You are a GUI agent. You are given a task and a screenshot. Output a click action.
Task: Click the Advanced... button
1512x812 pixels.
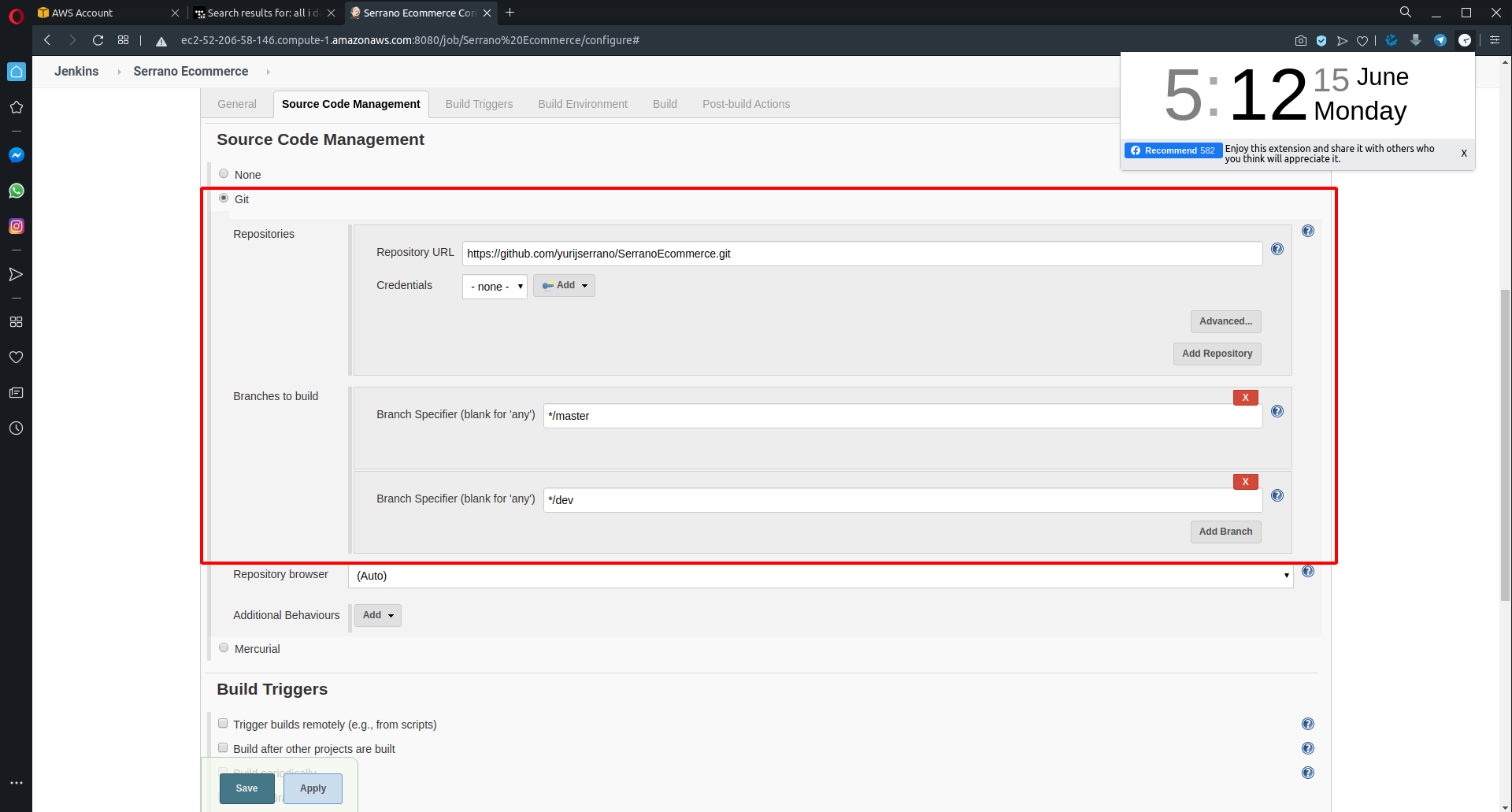click(1226, 321)
